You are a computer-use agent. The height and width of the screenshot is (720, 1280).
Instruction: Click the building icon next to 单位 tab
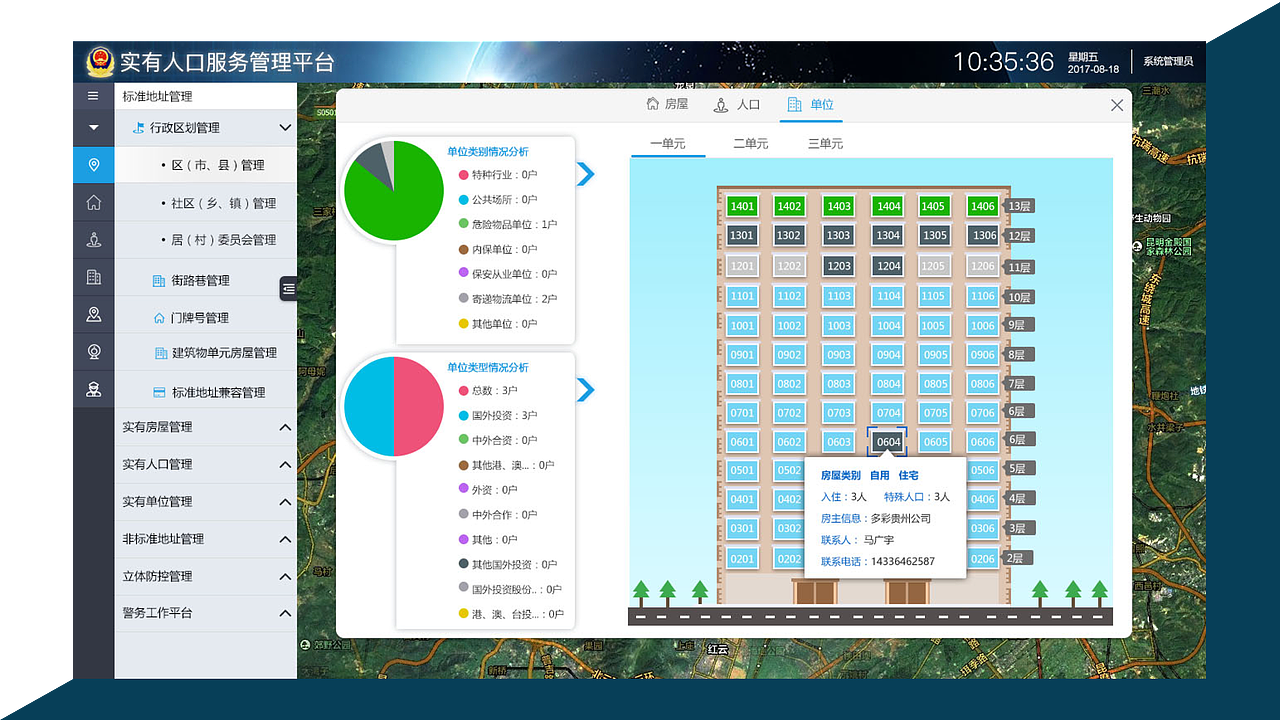pos(795,103)
